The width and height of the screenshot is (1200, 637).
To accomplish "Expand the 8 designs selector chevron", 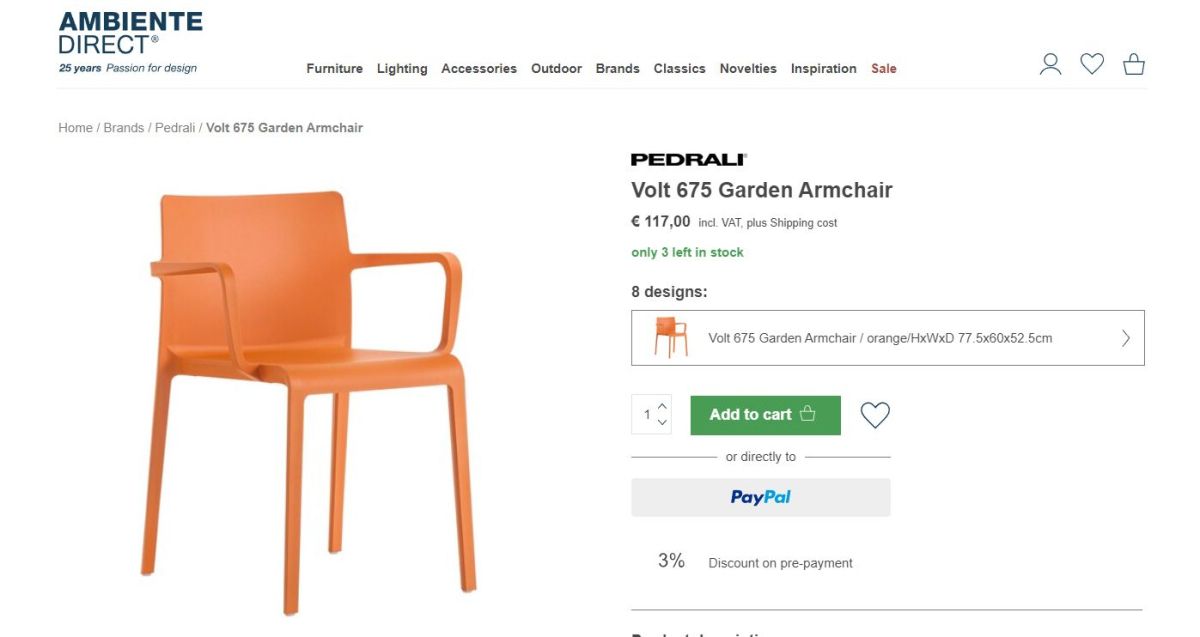I will [x=1125, y=338].
